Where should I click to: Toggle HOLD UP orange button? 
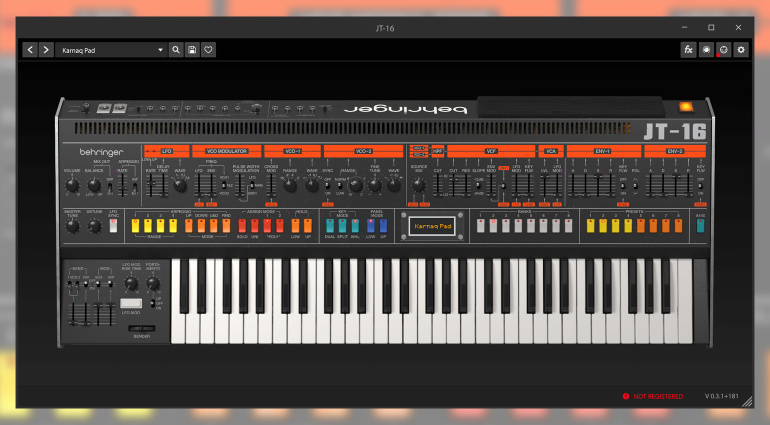click(x=307, y=226)
